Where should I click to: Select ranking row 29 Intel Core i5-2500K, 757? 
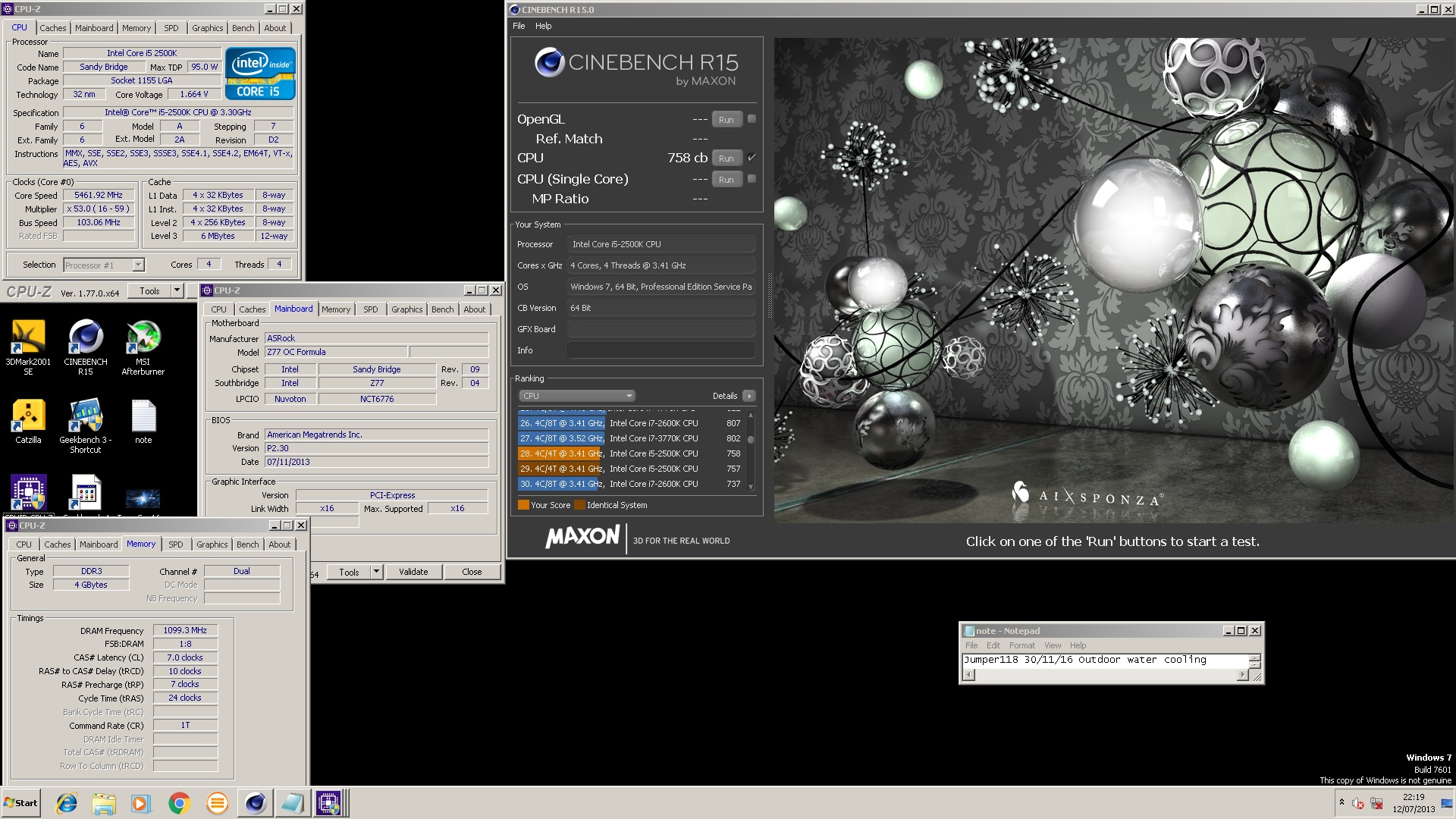coord(631,469)
